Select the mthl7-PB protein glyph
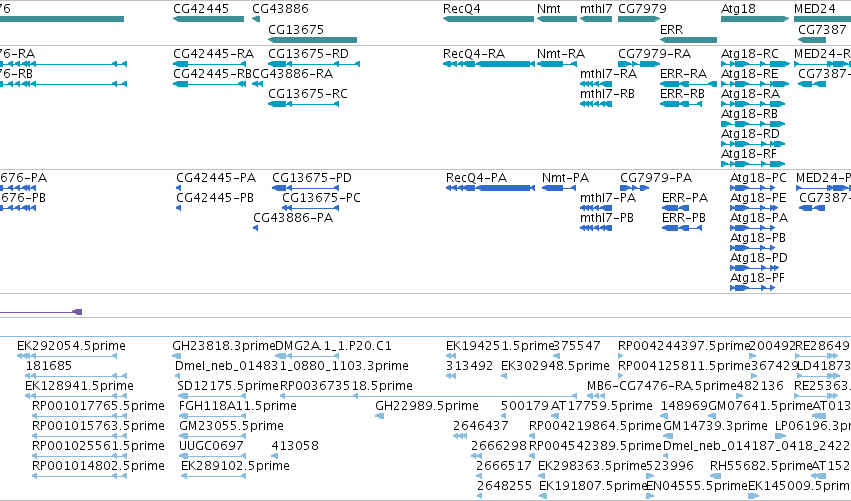This screenshot has height=501, width=851. pyautogui.click(x=596, y=229)
